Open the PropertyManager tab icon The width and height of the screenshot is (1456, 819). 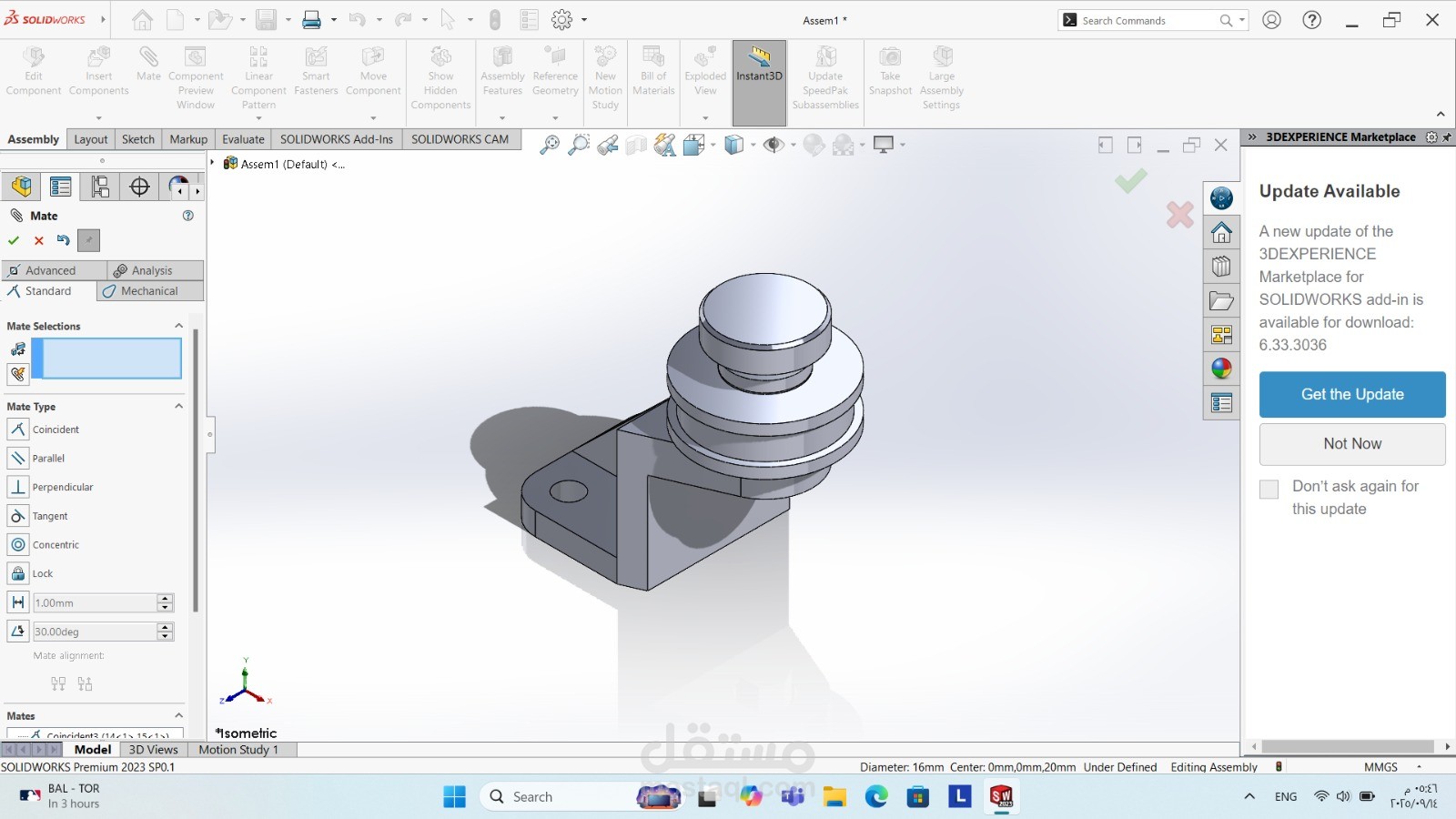61,187
